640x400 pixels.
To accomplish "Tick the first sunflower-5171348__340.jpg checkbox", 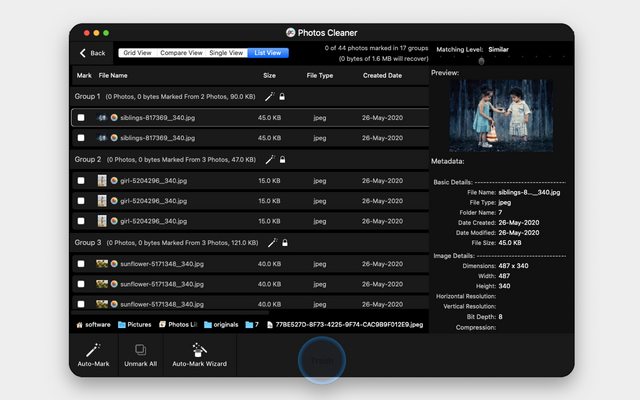I will click(x=81, y=264).
